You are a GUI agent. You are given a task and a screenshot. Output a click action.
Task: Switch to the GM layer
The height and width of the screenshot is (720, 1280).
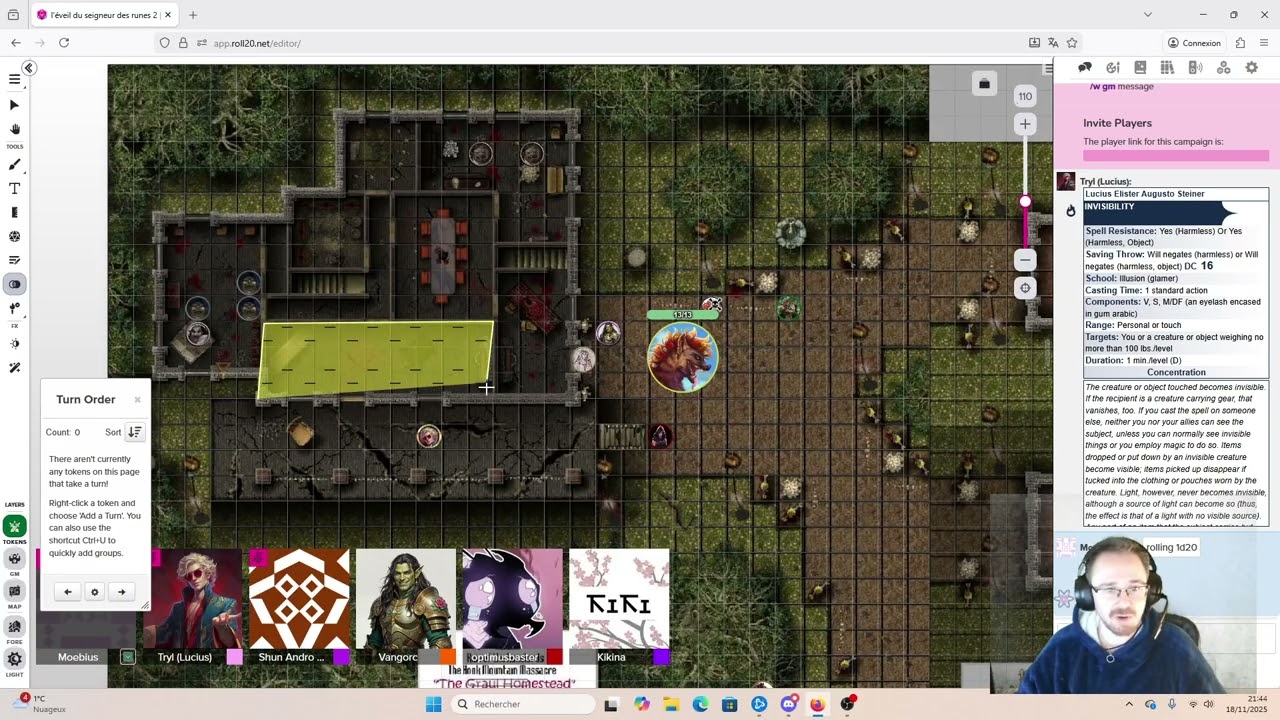14,559
